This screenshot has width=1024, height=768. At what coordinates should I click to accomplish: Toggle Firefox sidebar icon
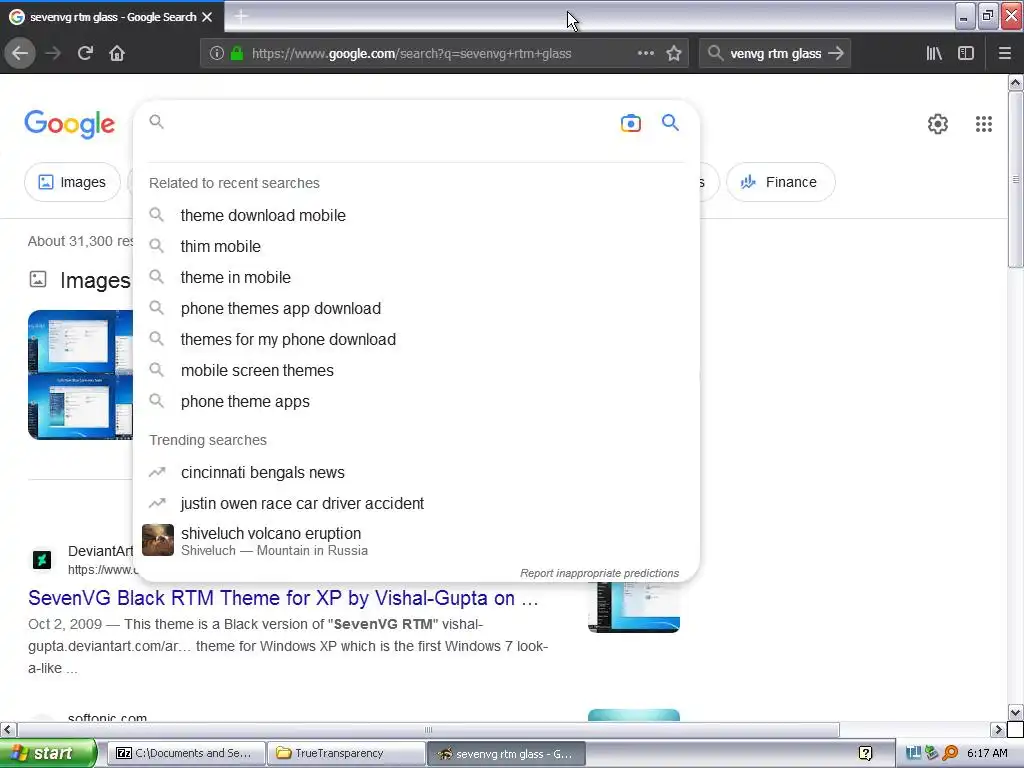[966, 54]
